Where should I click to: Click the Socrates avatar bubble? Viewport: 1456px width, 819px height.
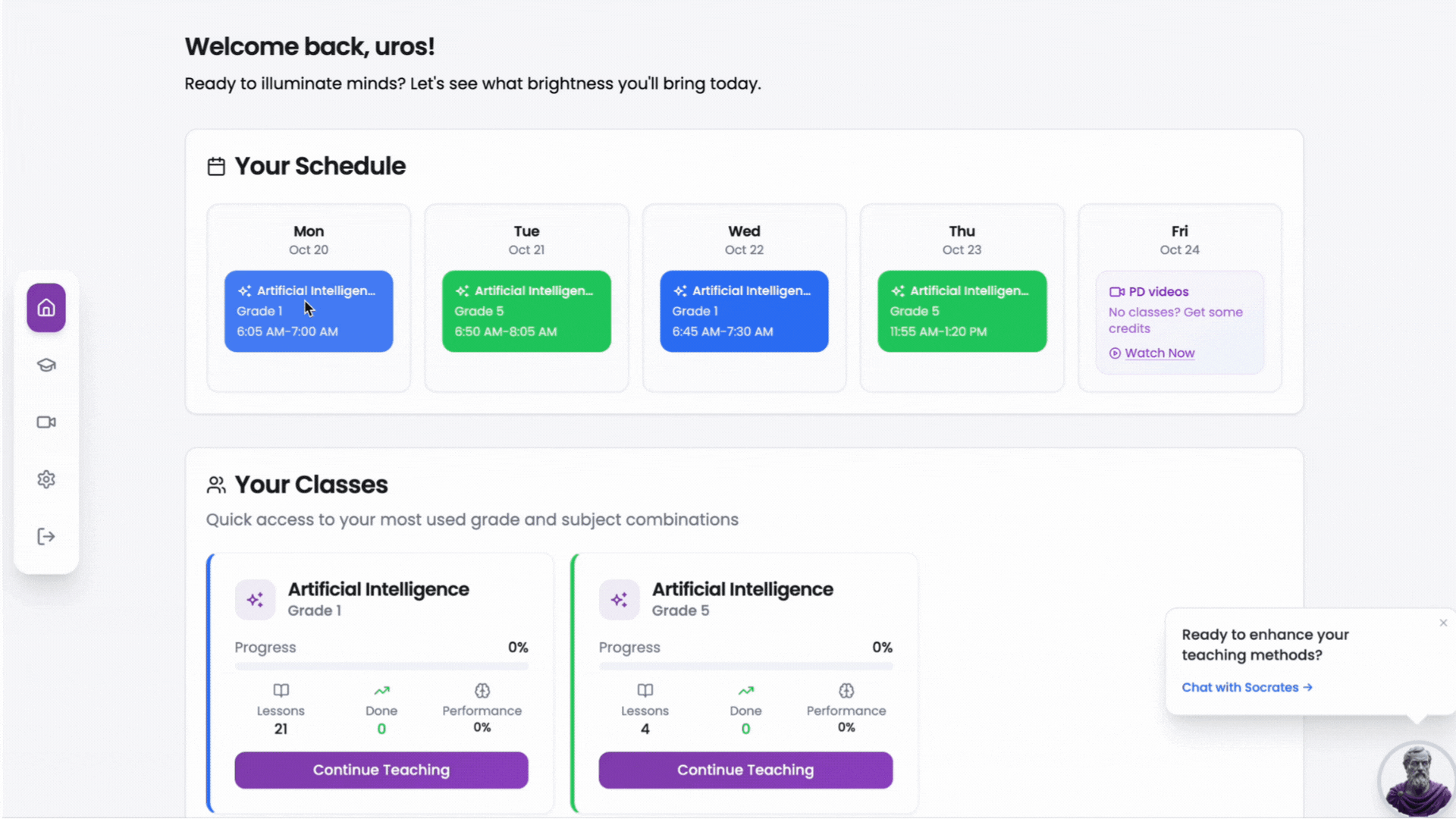(1416, 780)
